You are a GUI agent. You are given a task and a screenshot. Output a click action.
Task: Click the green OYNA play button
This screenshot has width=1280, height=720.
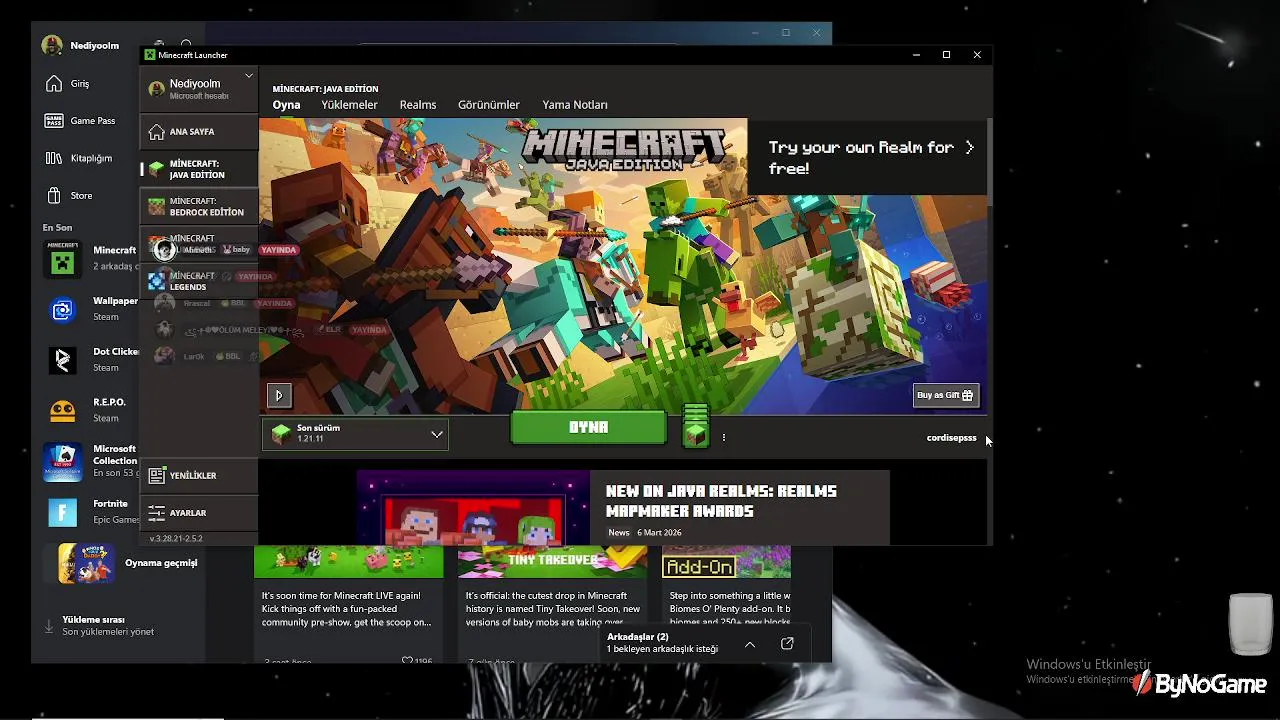click(x=588, y=427)
